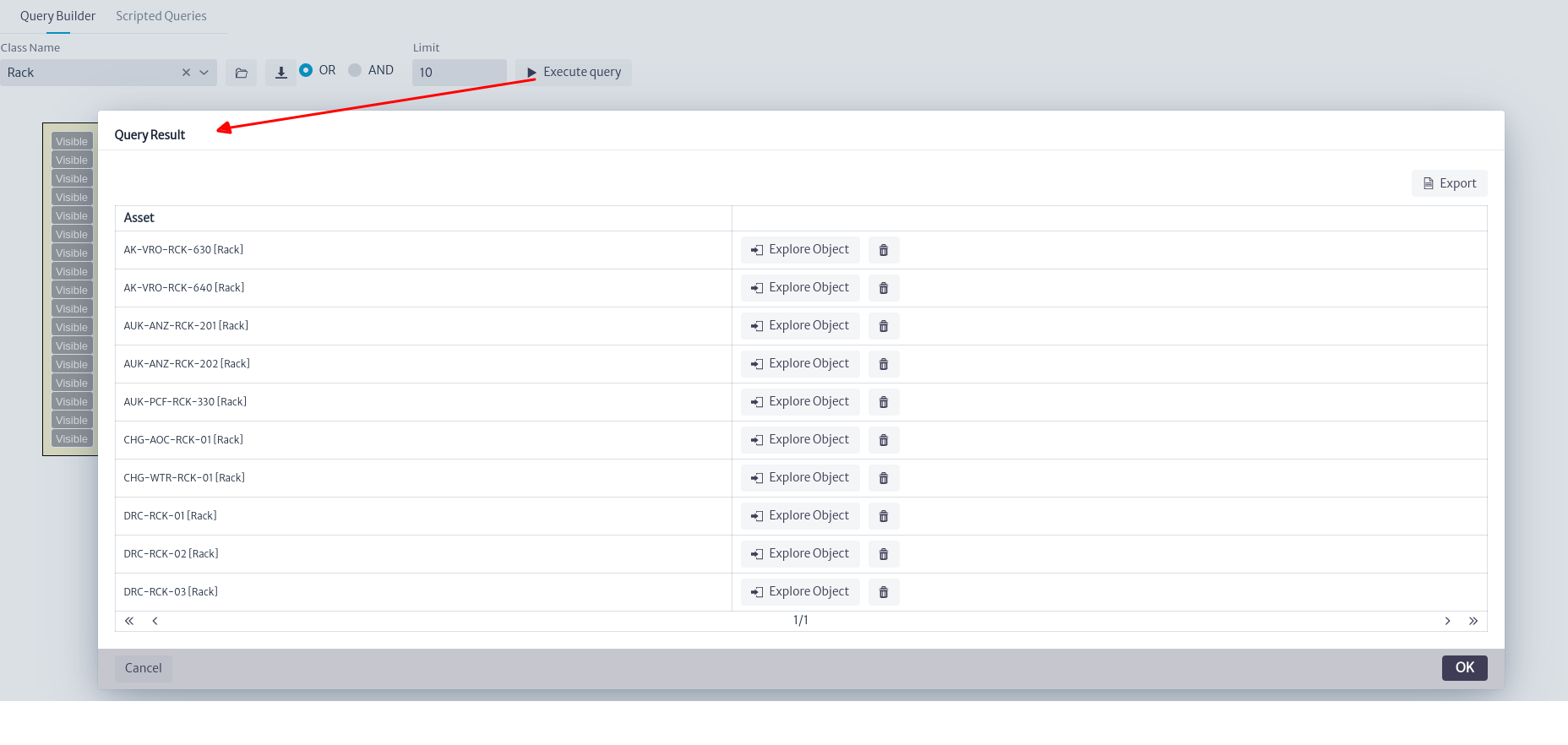Click the 1/1 page indicator
Viewport: 1568px width, 745px height.
[x=801, y=620]
